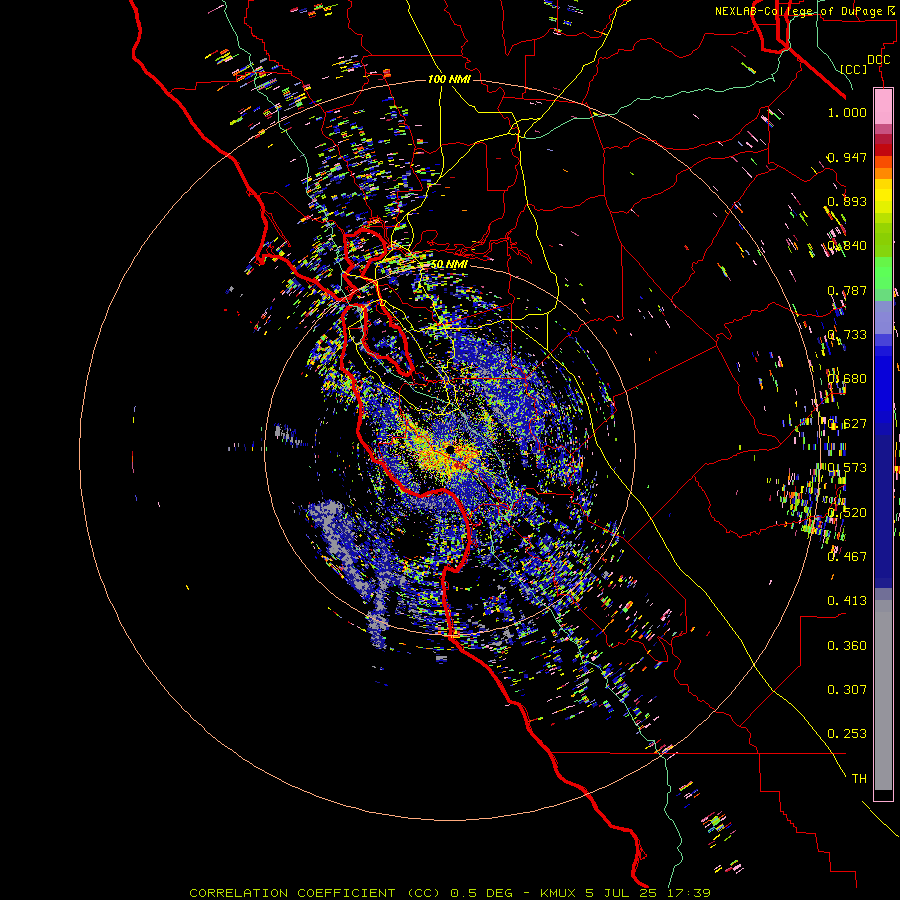The height and width of the screenshot is (900, 900).
Task: Select the 0.787 legend value
Action: [x=847, y=290]
